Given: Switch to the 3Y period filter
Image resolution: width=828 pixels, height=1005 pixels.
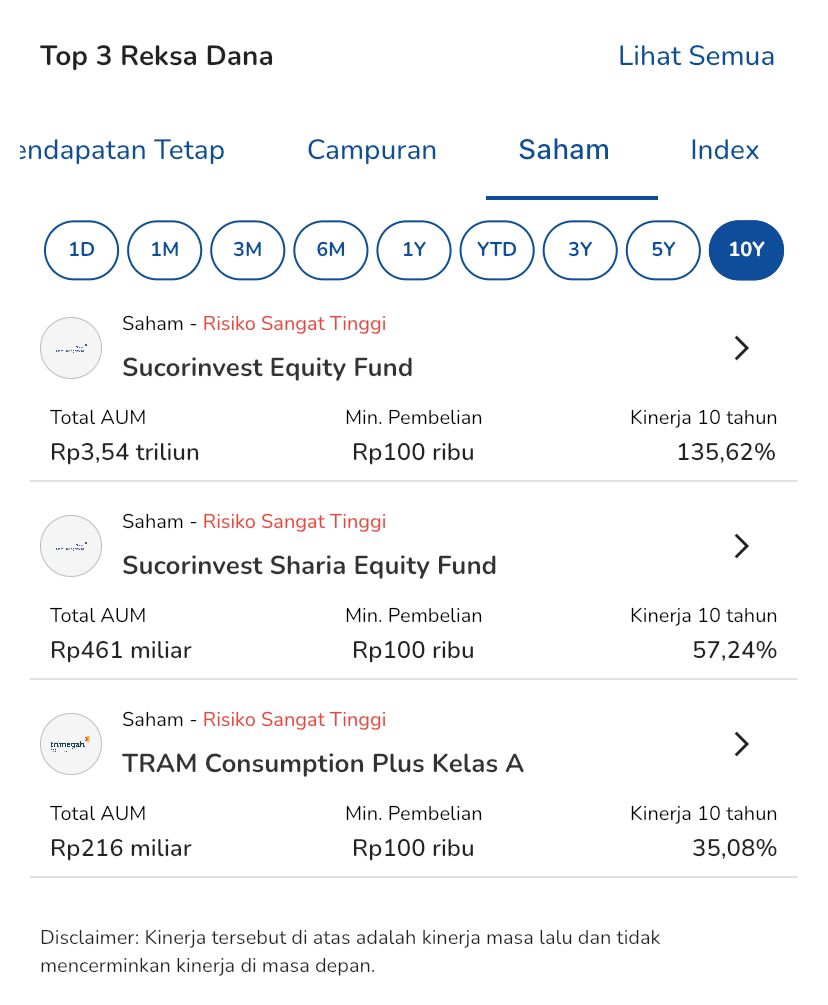Looking at the screenshot, I should click(x=580, y=249).
